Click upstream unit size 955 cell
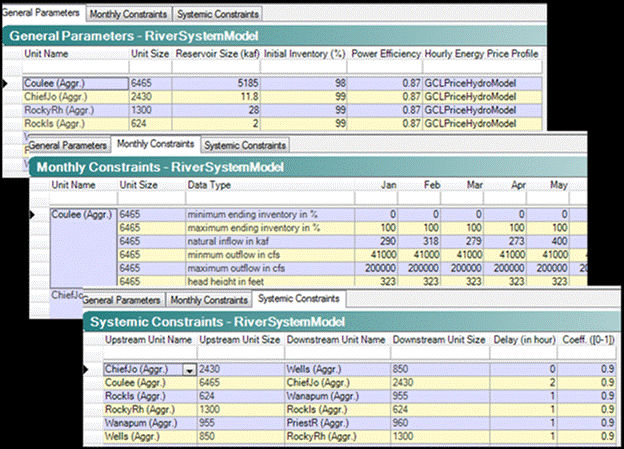The image size is (624, 449). (x=241, y=423)
